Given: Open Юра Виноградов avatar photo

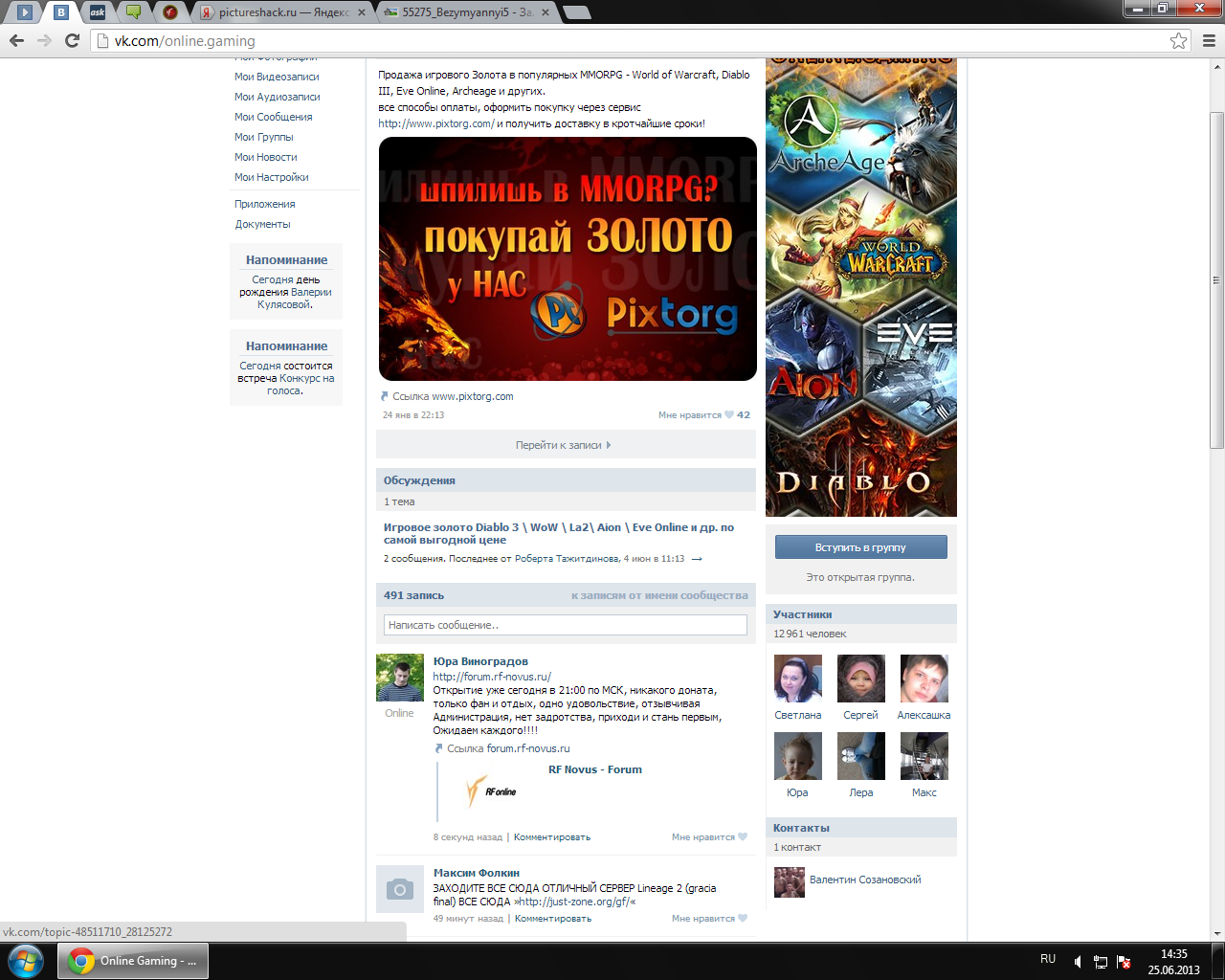Looking at the screenshot, I should pos(400,679).
